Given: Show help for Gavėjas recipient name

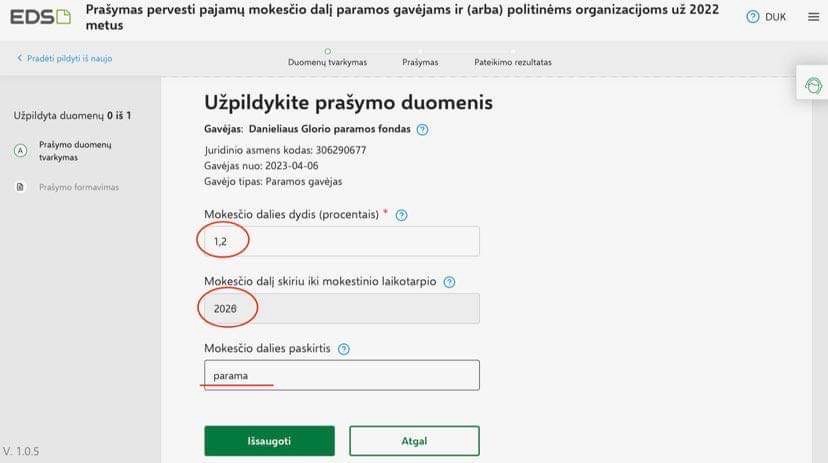Looking at the screenshot, I should pyautogui.click(x=422, y=129).
